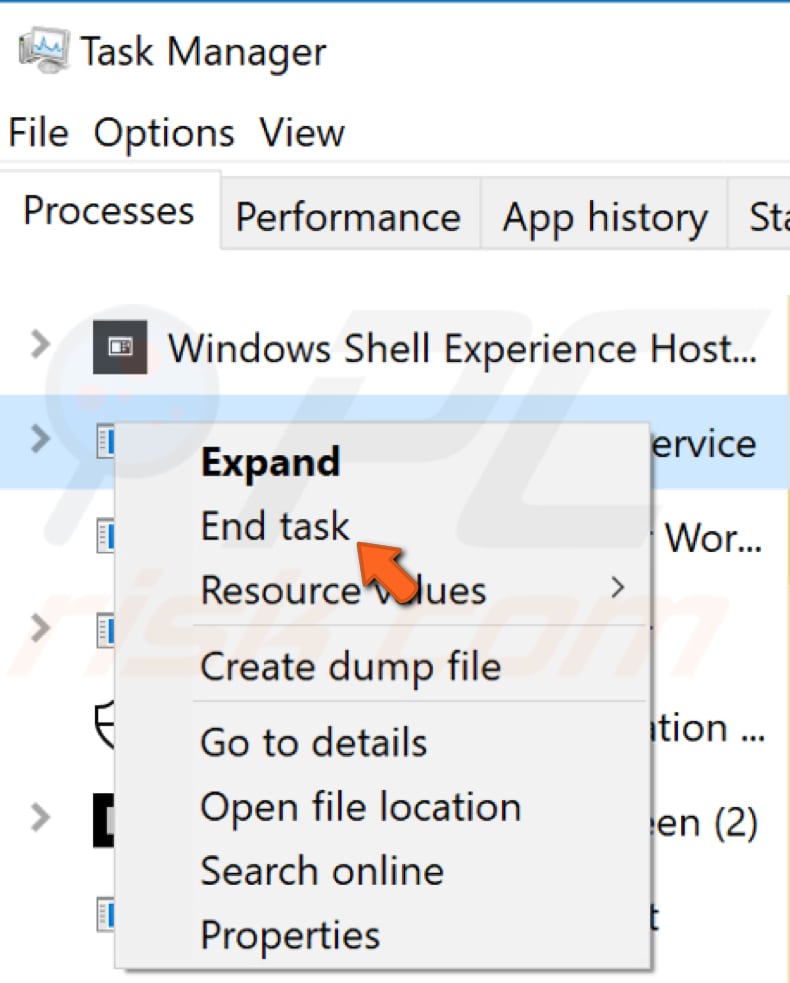This screenshot has height=983, width=790.
Task: Open the File menu
Action: coord(38,133)
